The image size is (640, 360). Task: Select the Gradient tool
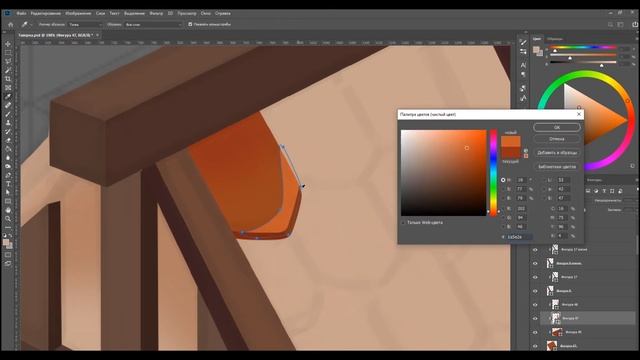point(8,149)
